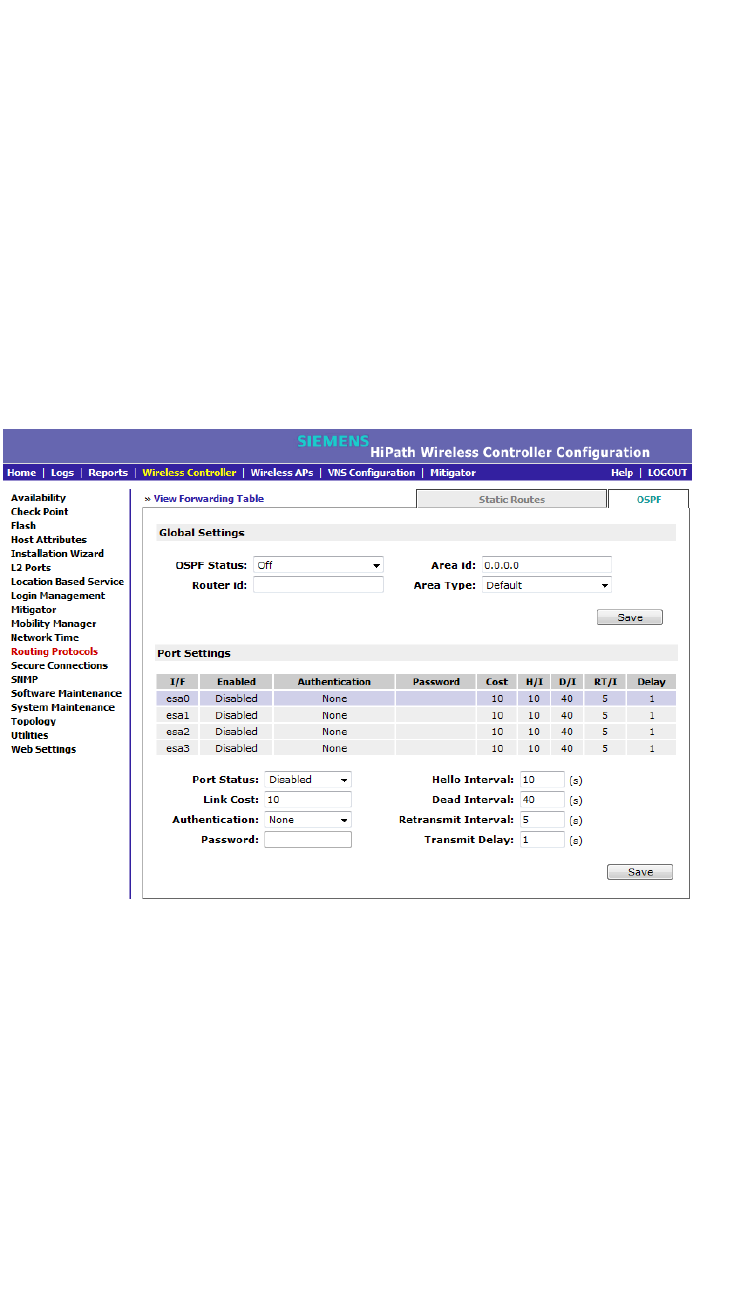Open the OSPF Status dropdown
This screenshot has width=747, height=1314.
[x=318, y=565]
